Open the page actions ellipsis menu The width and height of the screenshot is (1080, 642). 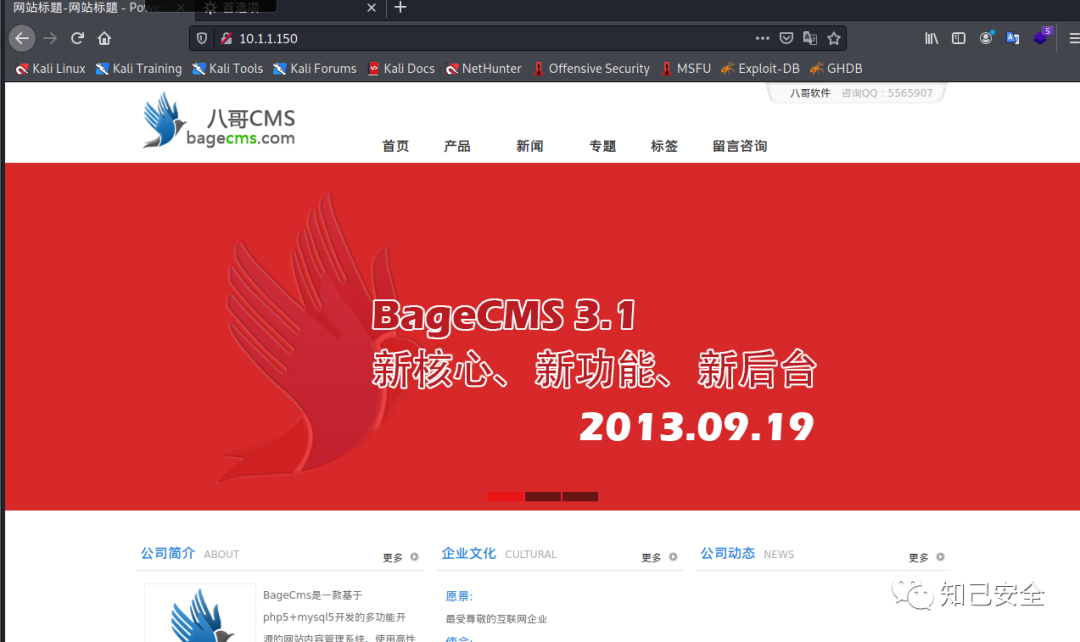coord(762,38)
